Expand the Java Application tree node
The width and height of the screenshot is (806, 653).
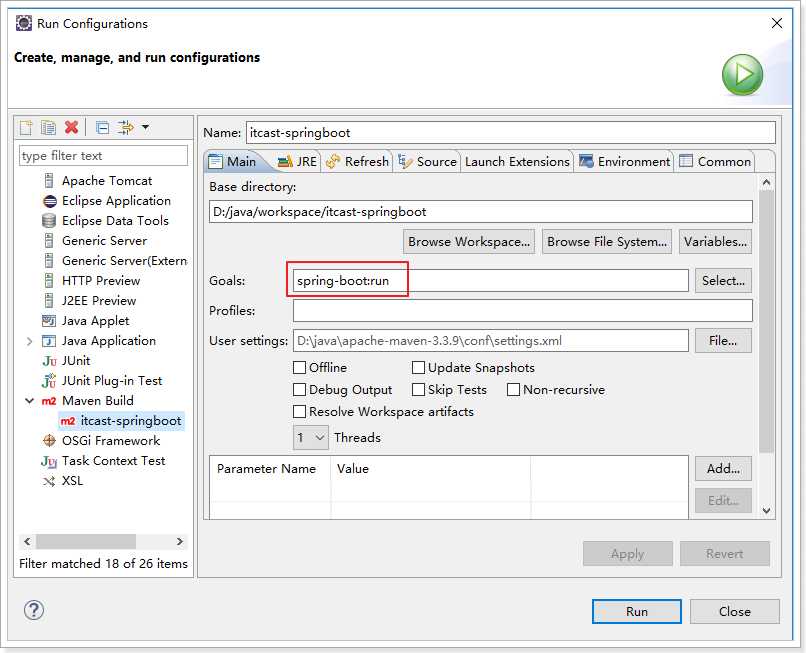coord(29,341)
